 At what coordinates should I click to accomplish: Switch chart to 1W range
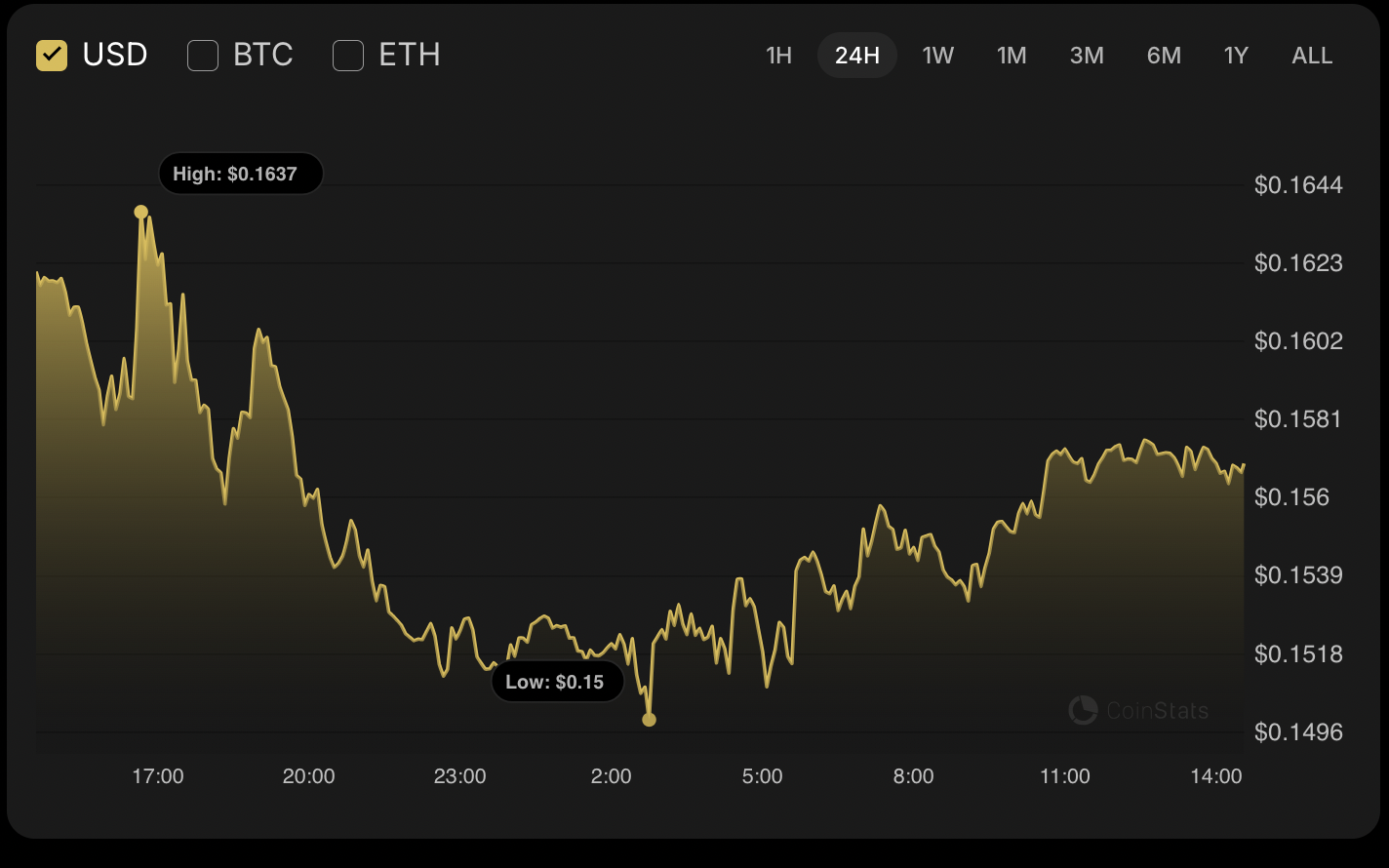pos(937,56)
